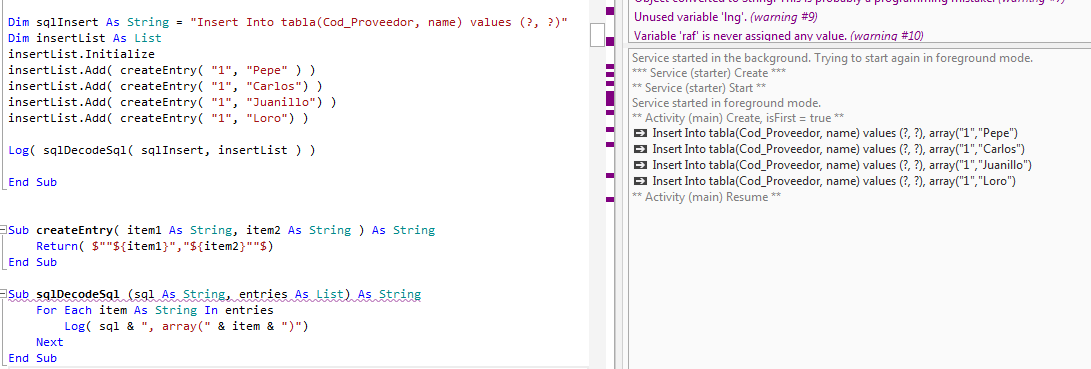1091x369 pixels.
Task: Select log text ending with array("1","Carlos")
Action: click(838, 149)
